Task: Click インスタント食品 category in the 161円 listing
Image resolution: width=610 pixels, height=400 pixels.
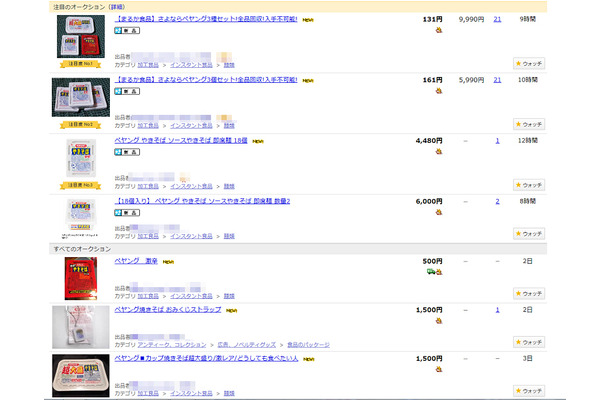Action: pyautogui.click(x=191, y=126)
